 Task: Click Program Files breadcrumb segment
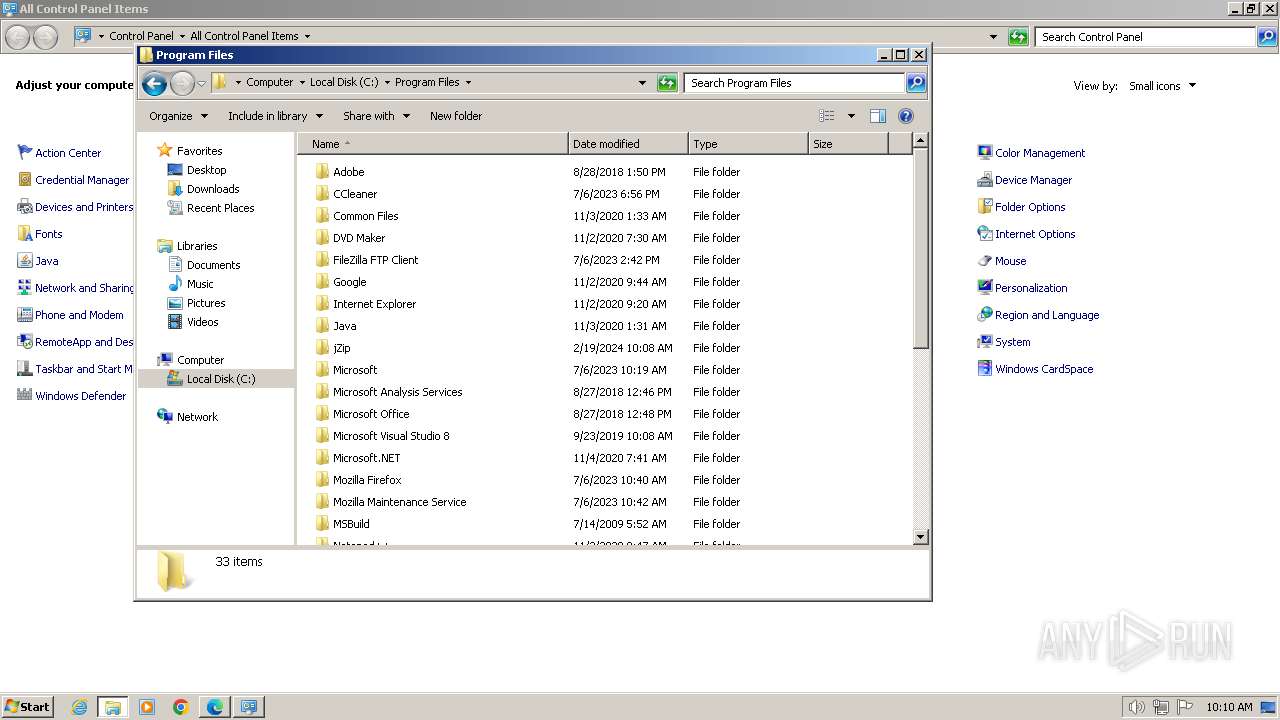tap(427, 83)
